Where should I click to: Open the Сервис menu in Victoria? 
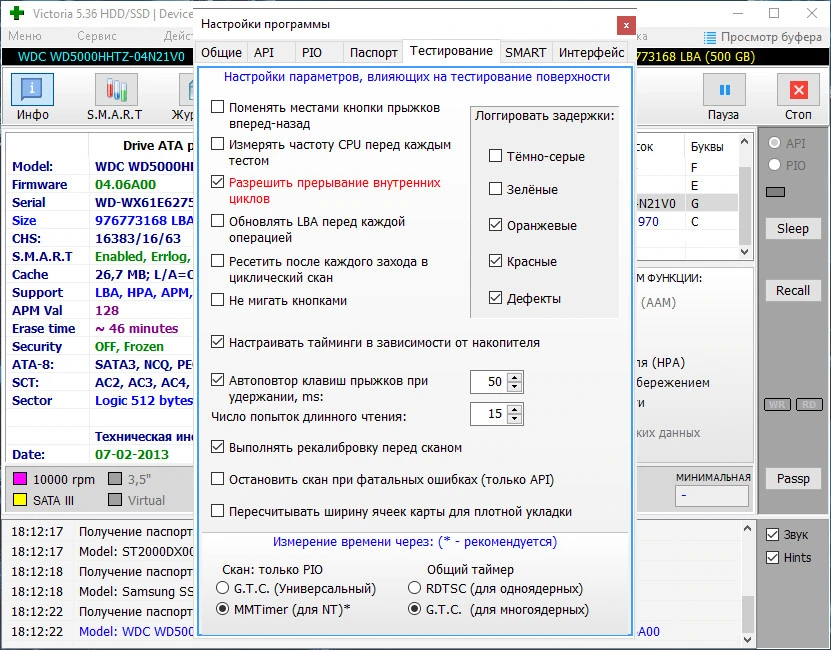[96, 36]
